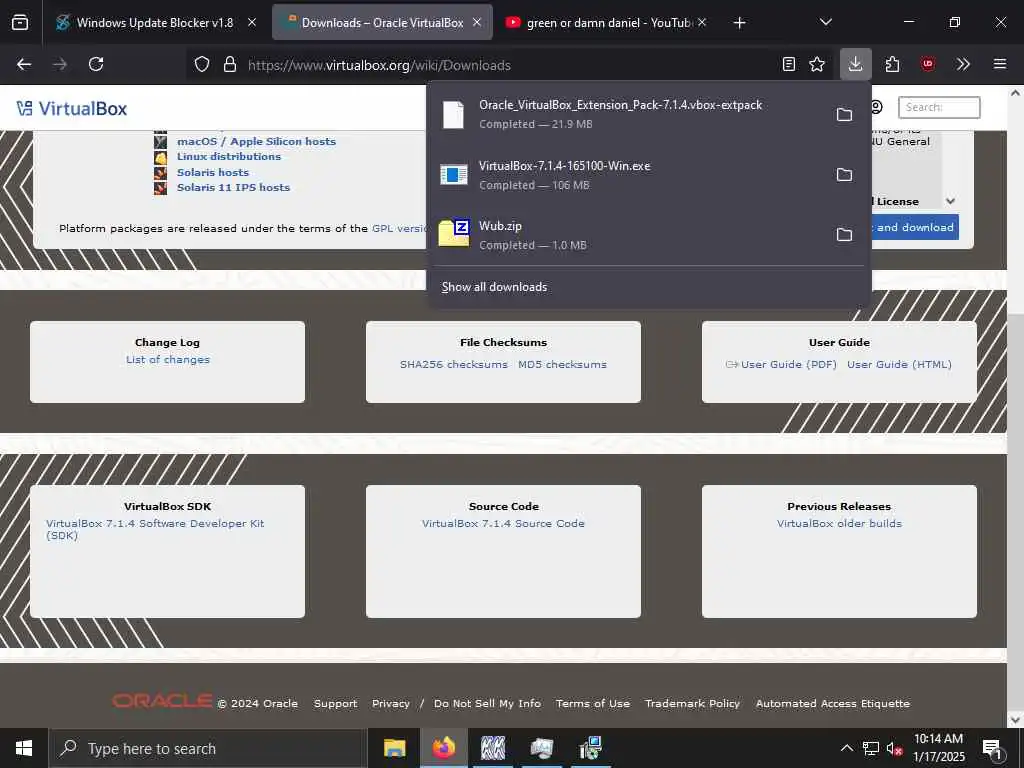List all tabs dropdown arrow
Screen dimensions: 1024x768
(x=825, y=22)
